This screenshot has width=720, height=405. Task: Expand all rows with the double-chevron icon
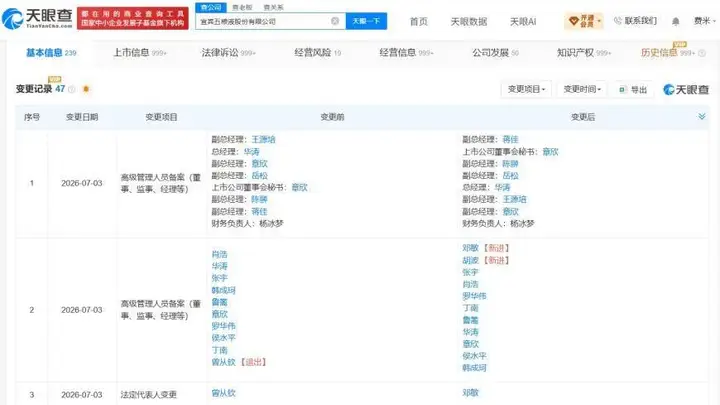[x=702, y=117]
